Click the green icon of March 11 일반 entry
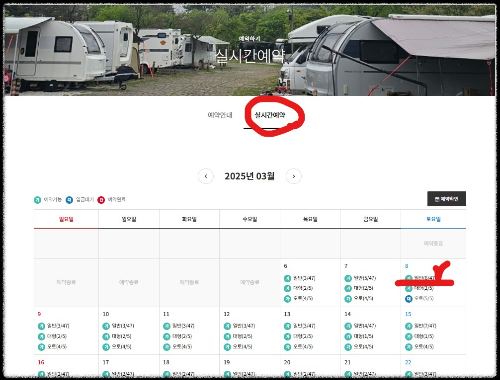 [167, 326]
